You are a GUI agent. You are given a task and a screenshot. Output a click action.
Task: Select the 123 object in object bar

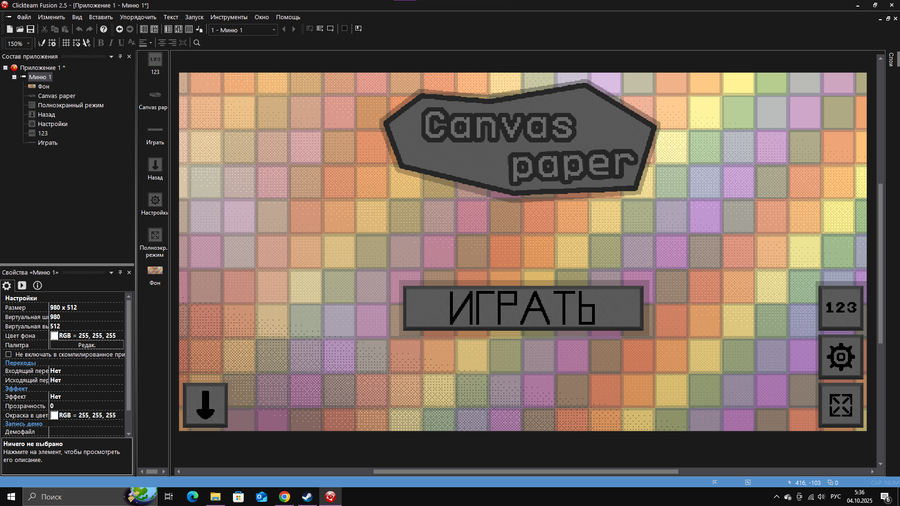click(155, 63)
